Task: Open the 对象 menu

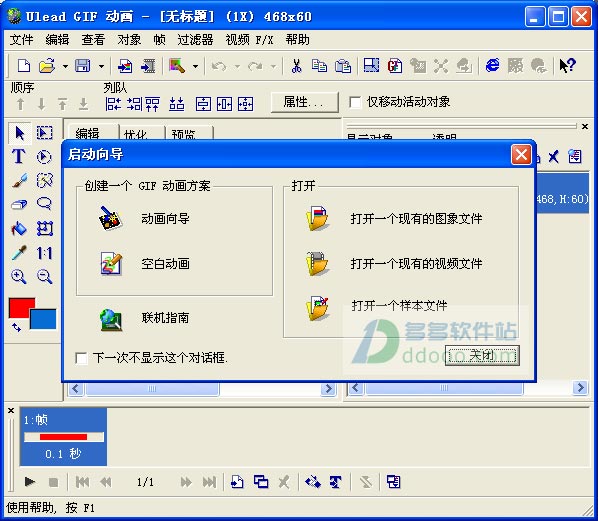Action: 129,40
